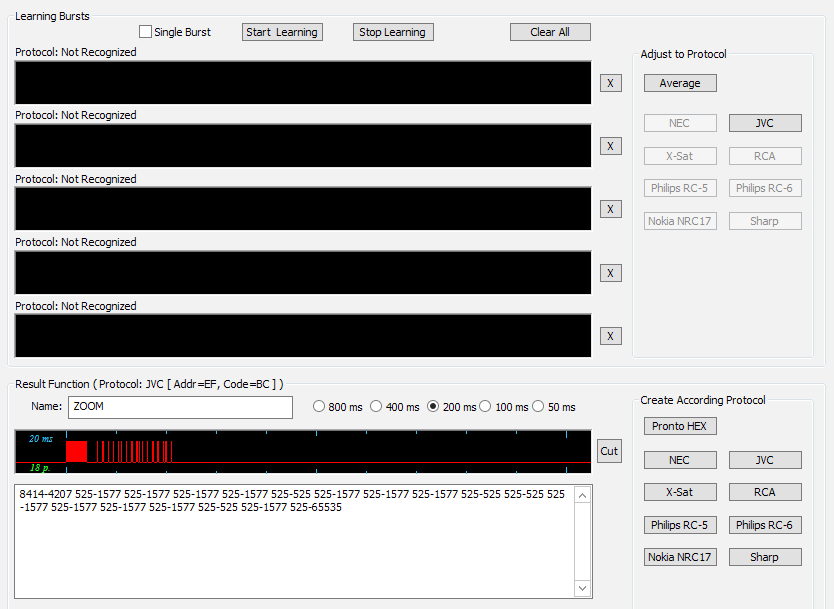Click the Cut button beside the waveform
The image size is (834, 609).
(x=609, y=451)
